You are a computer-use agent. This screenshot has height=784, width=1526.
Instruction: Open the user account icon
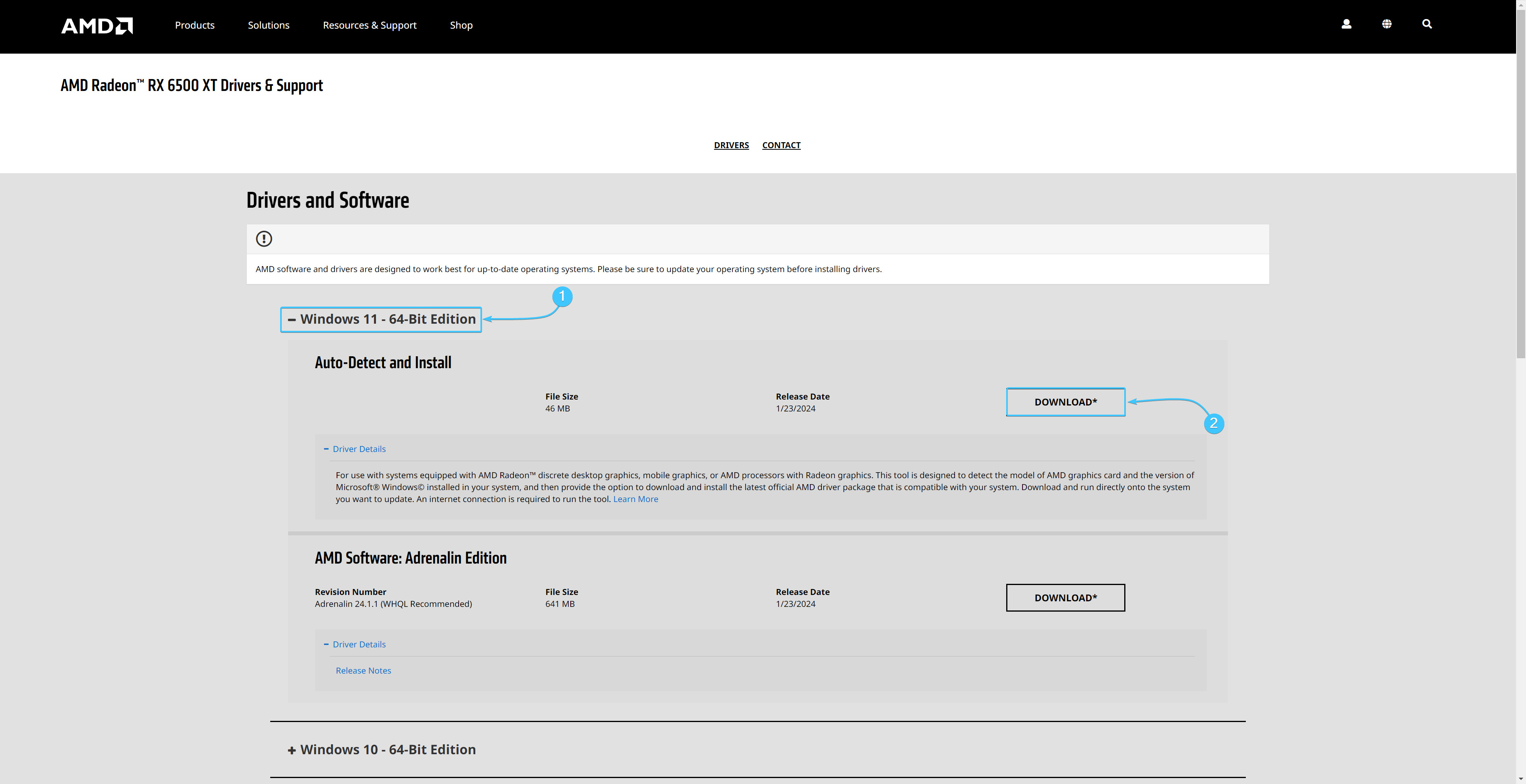1346,24
